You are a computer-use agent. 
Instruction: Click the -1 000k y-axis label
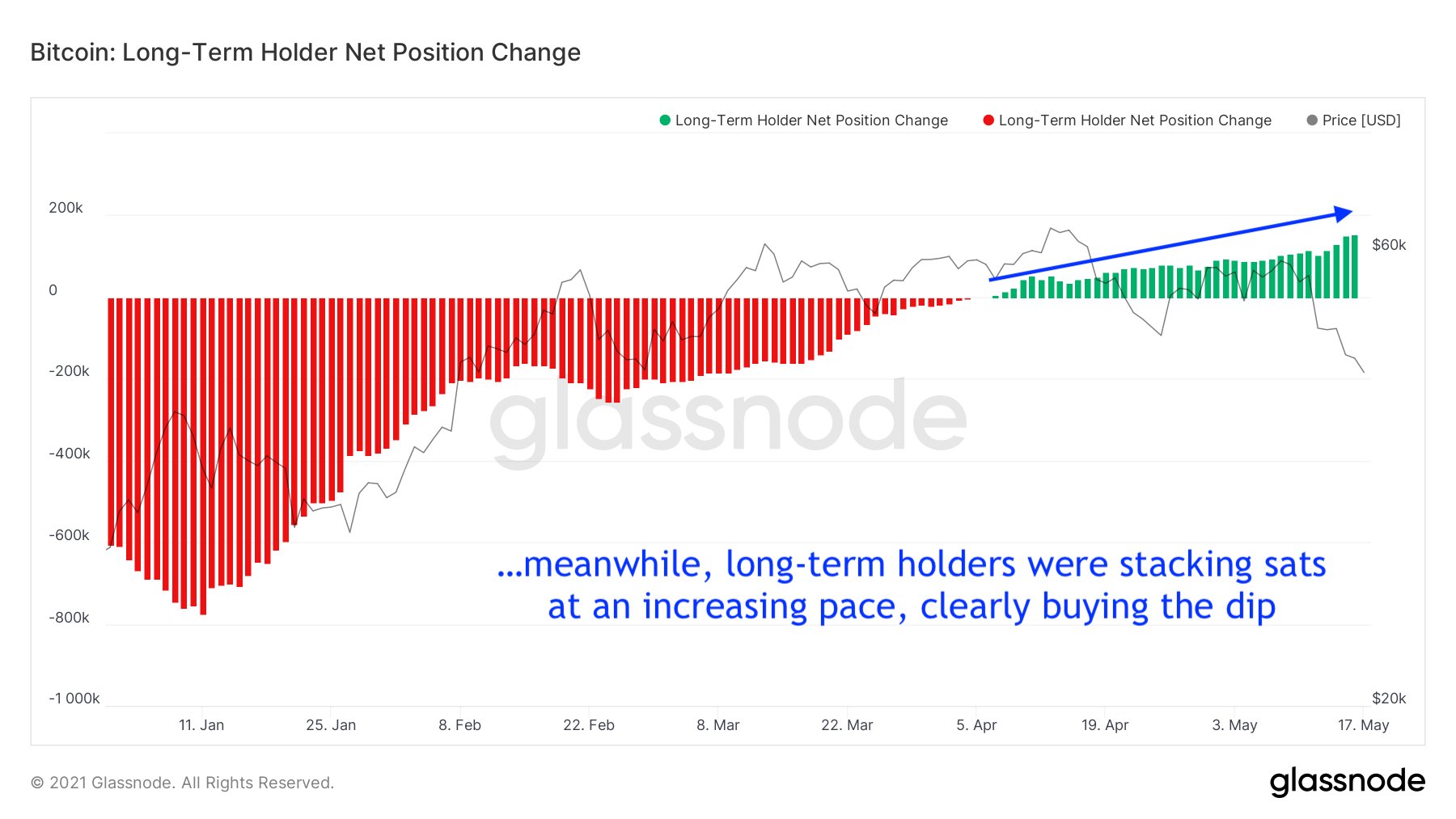coord(74,699)
